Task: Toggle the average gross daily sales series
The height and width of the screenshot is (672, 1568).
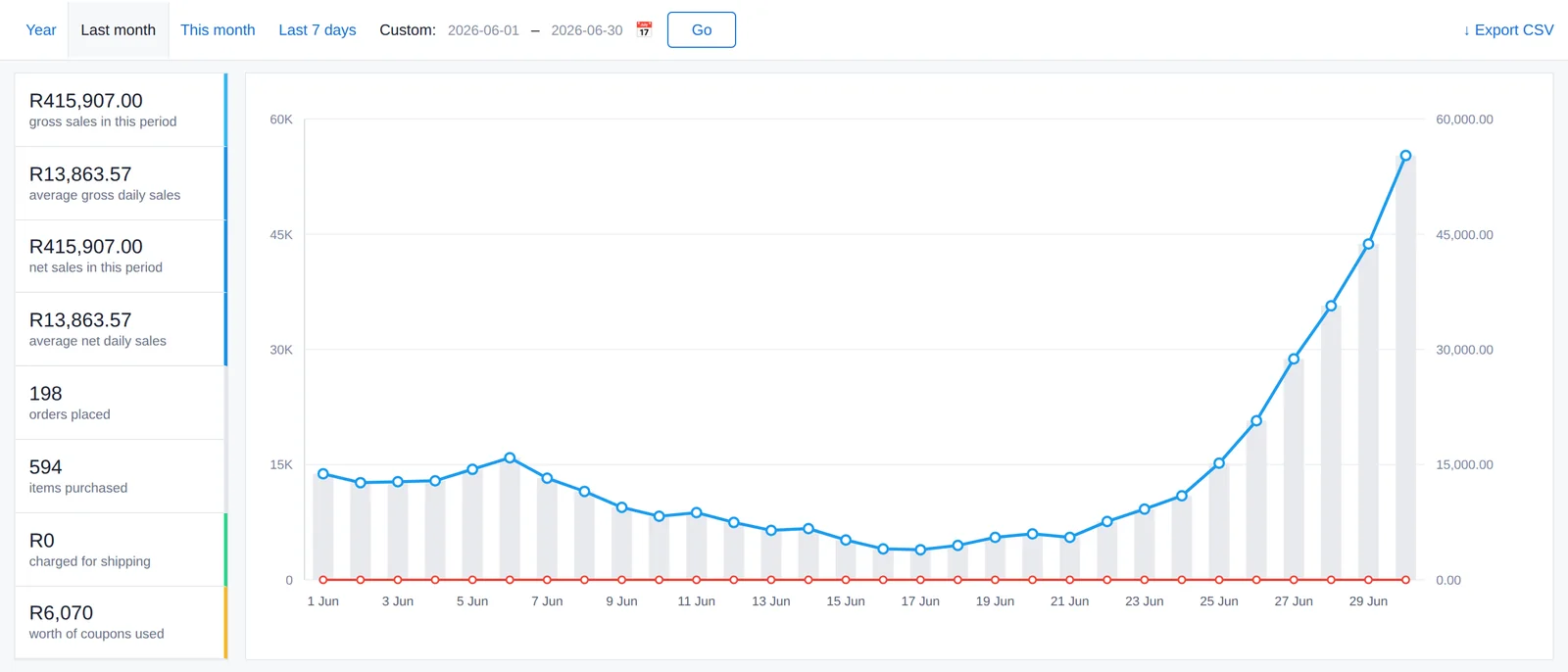Action: (121, 183)
